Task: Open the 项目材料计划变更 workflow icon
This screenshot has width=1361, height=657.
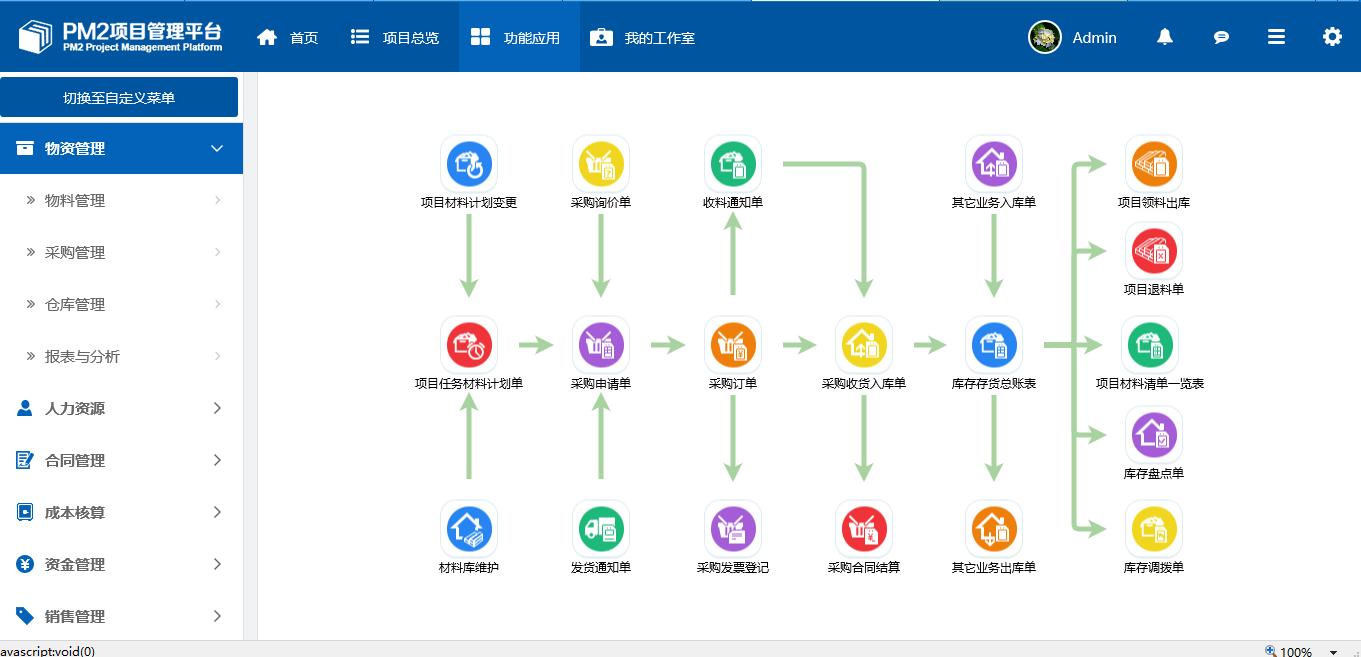Action: point(468,164)
